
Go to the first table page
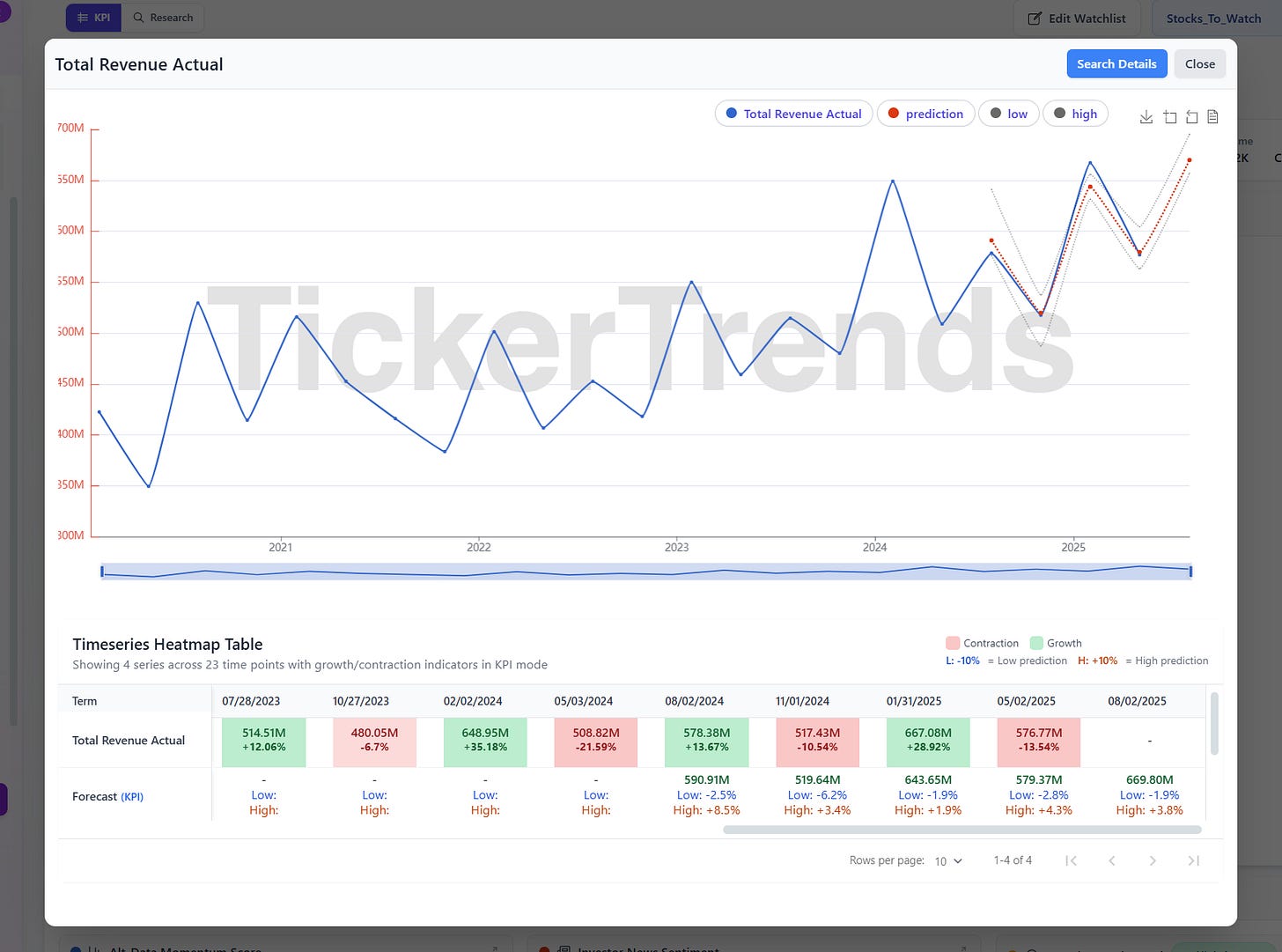pyautogui.click(x=1071, y=860)
